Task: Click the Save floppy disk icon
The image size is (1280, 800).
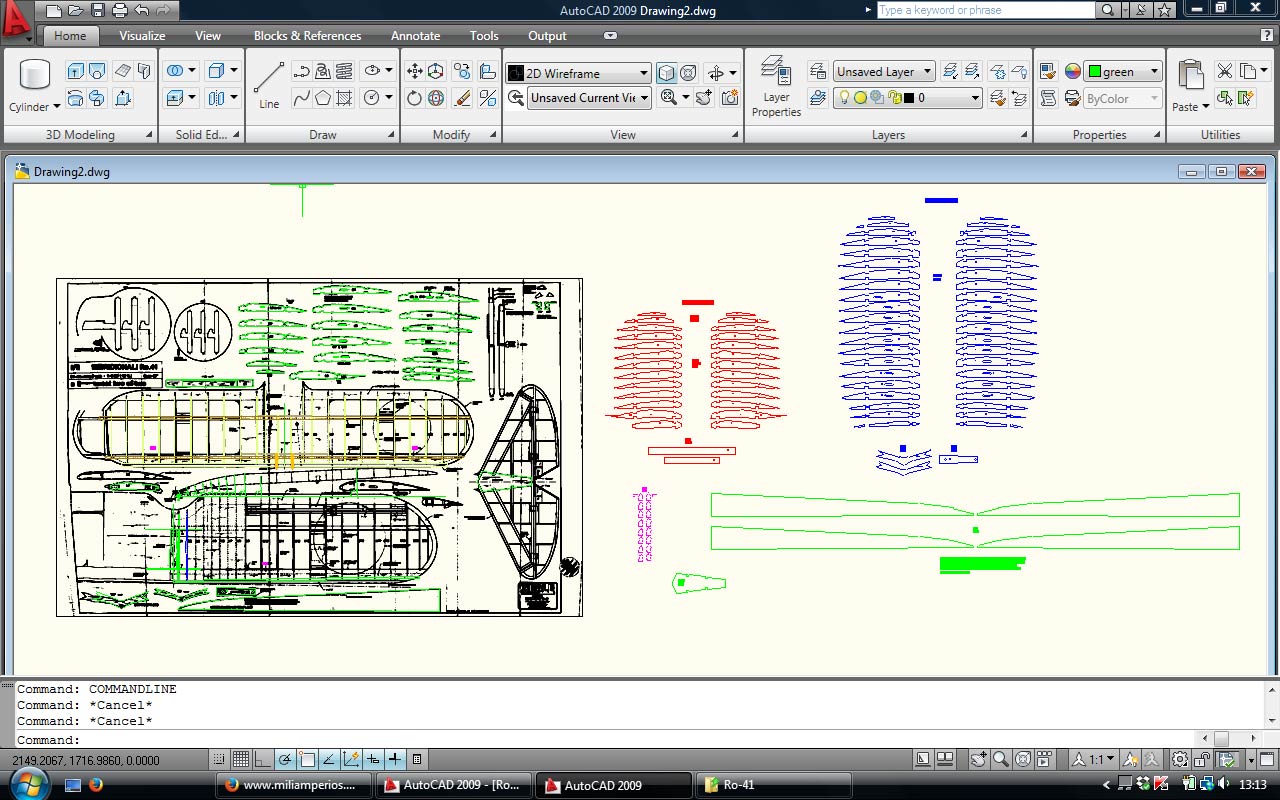Action: click(98, 10)
